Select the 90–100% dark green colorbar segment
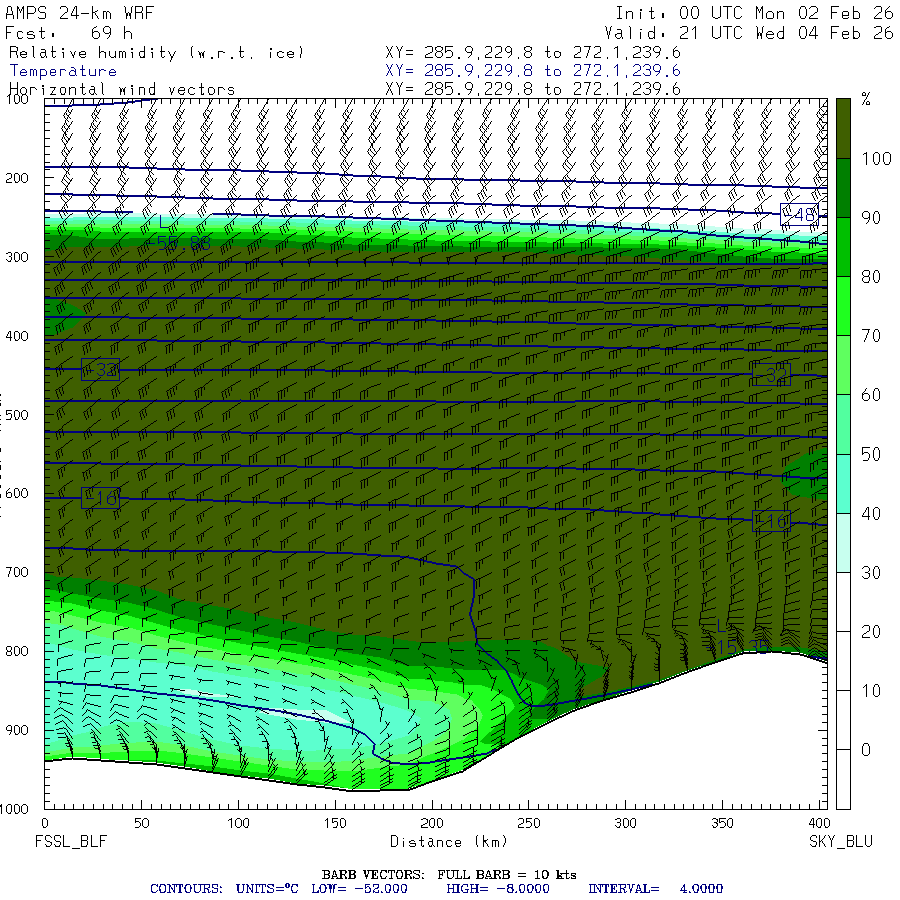This screenshot has height=900, width=900. point(843,188)
